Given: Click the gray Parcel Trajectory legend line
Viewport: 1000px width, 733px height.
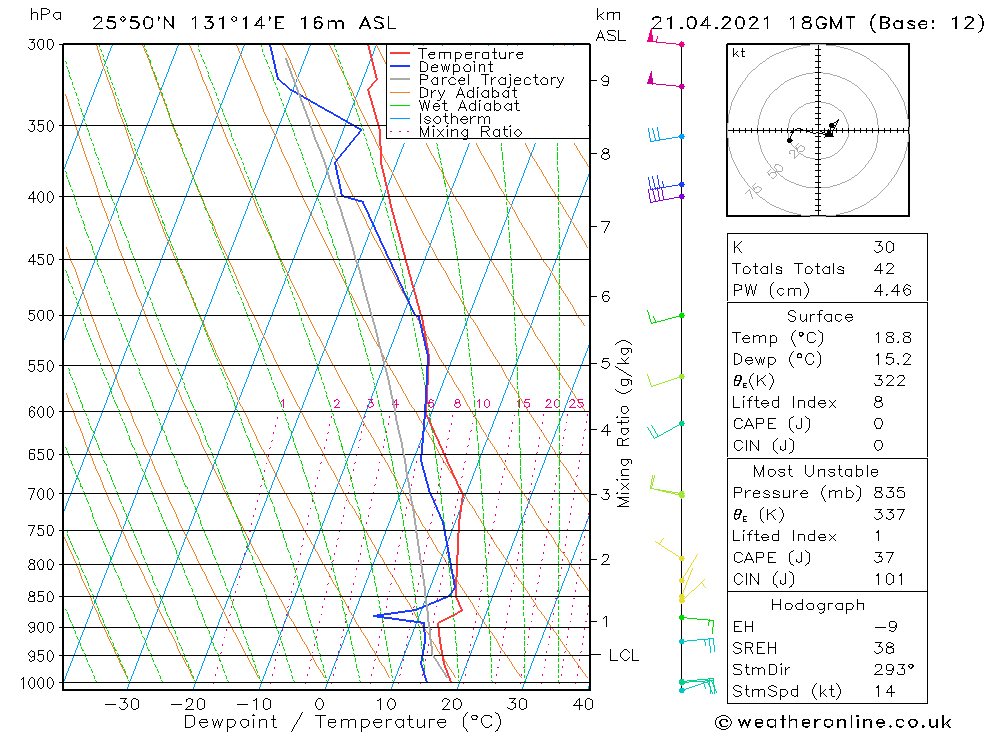Looking at the screenshot, I should click(x=400, y=80).
